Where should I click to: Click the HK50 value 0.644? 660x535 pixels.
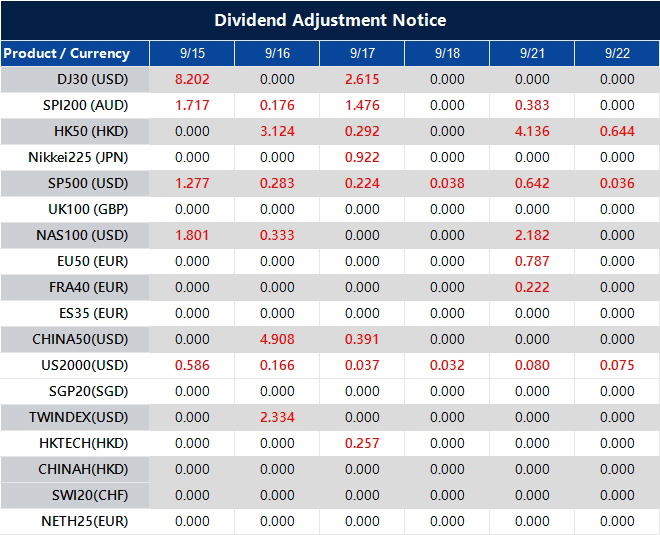click(617, 131)
